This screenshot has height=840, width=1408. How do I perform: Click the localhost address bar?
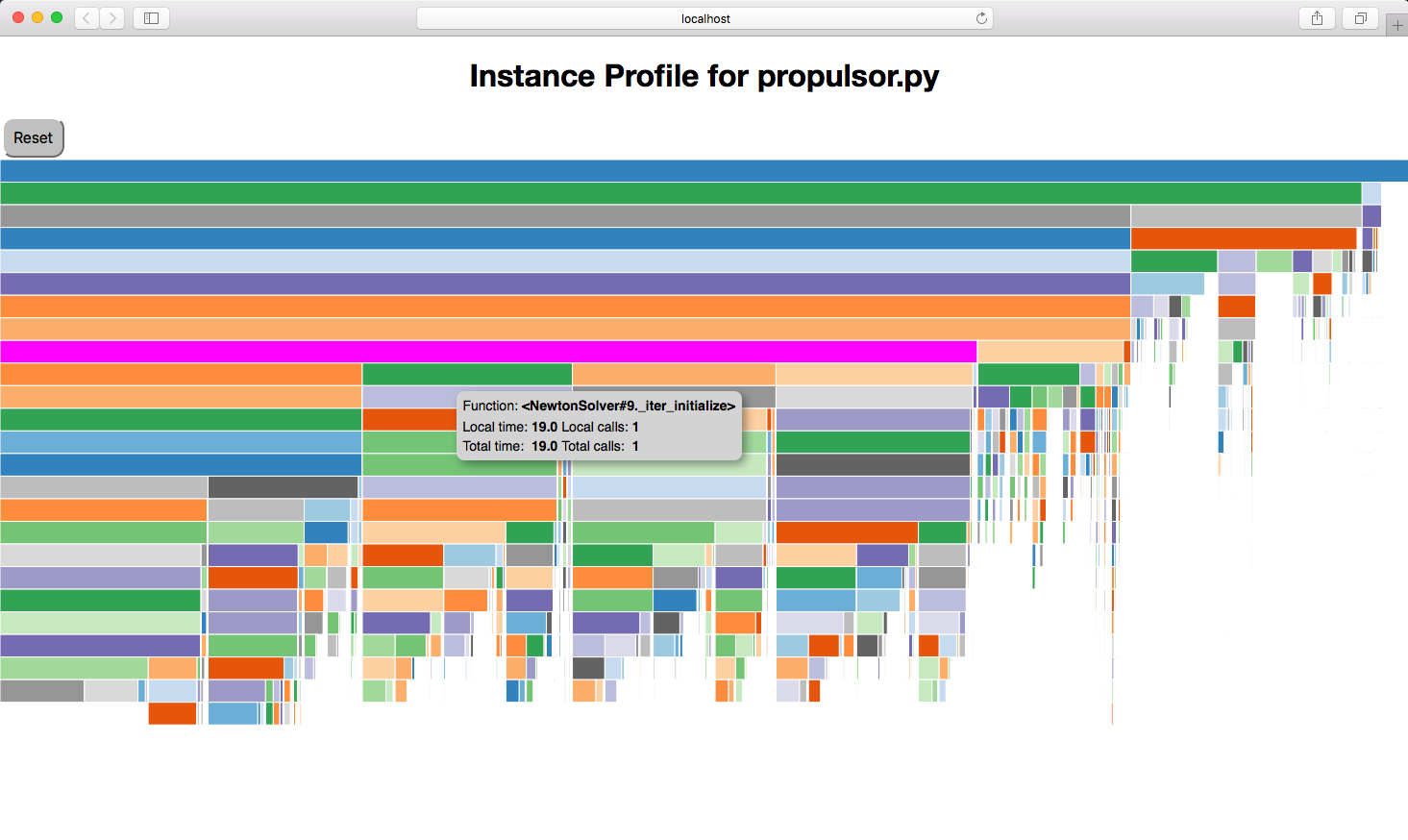tap(704, 18)
